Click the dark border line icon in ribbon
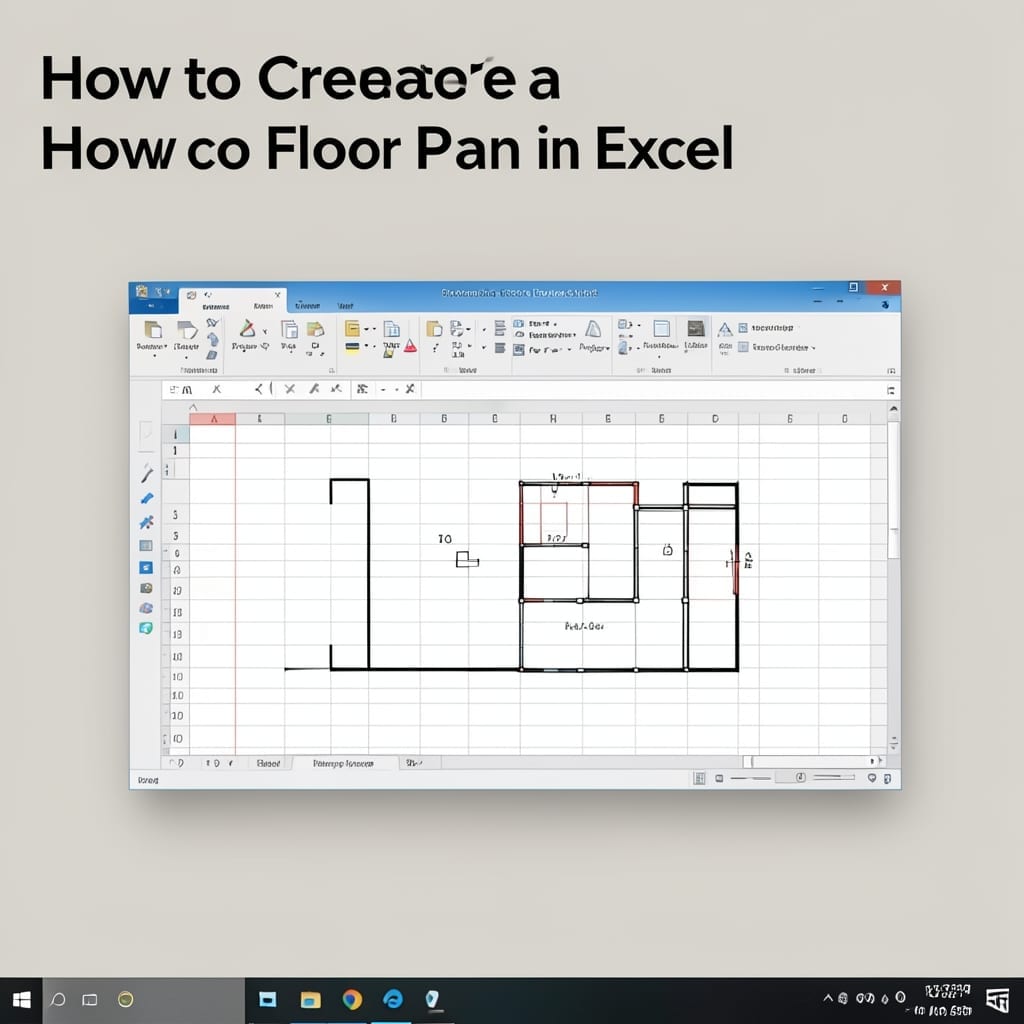Screen dimensions: 1024x1024 [x=352, y=347]
